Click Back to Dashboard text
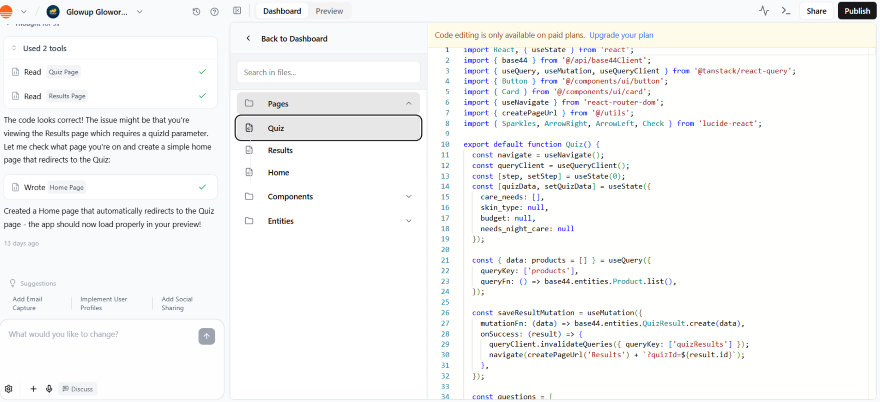This screenshot has height=402, width=880. tap(294, 39)
